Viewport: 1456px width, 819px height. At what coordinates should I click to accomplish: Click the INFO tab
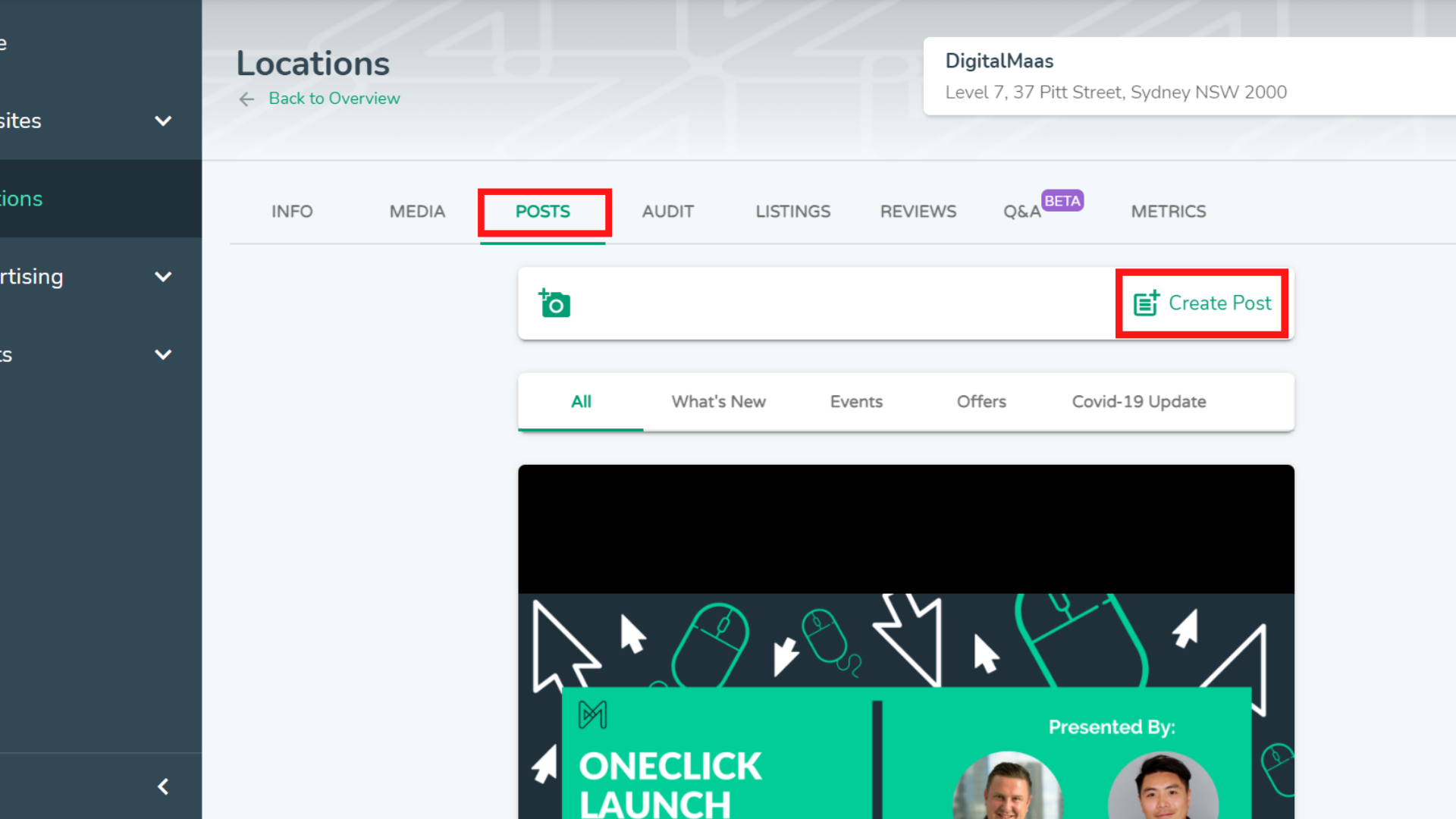(x=291, y=211)
